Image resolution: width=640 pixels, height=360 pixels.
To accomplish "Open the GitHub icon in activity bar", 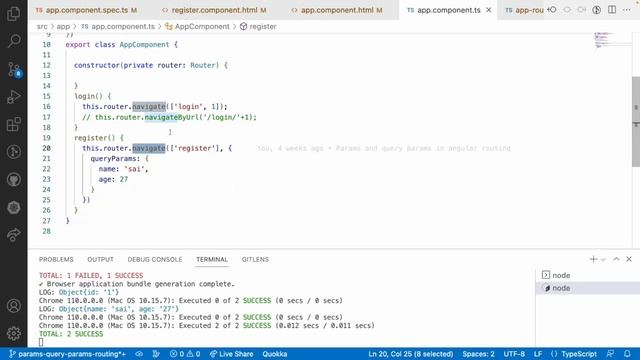I will pos(13,180).
